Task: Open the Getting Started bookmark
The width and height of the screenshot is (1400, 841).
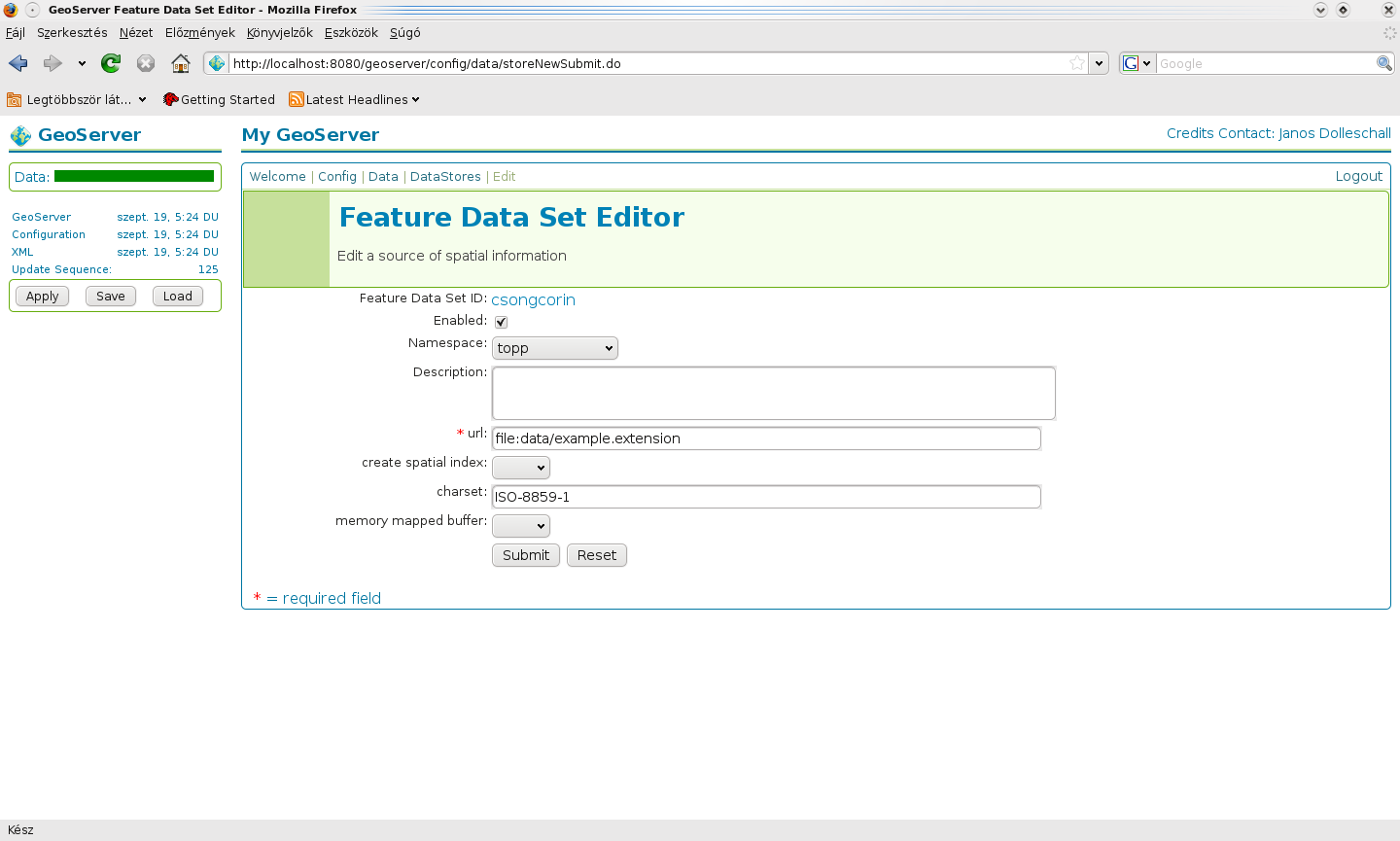Action: point(219,99)
